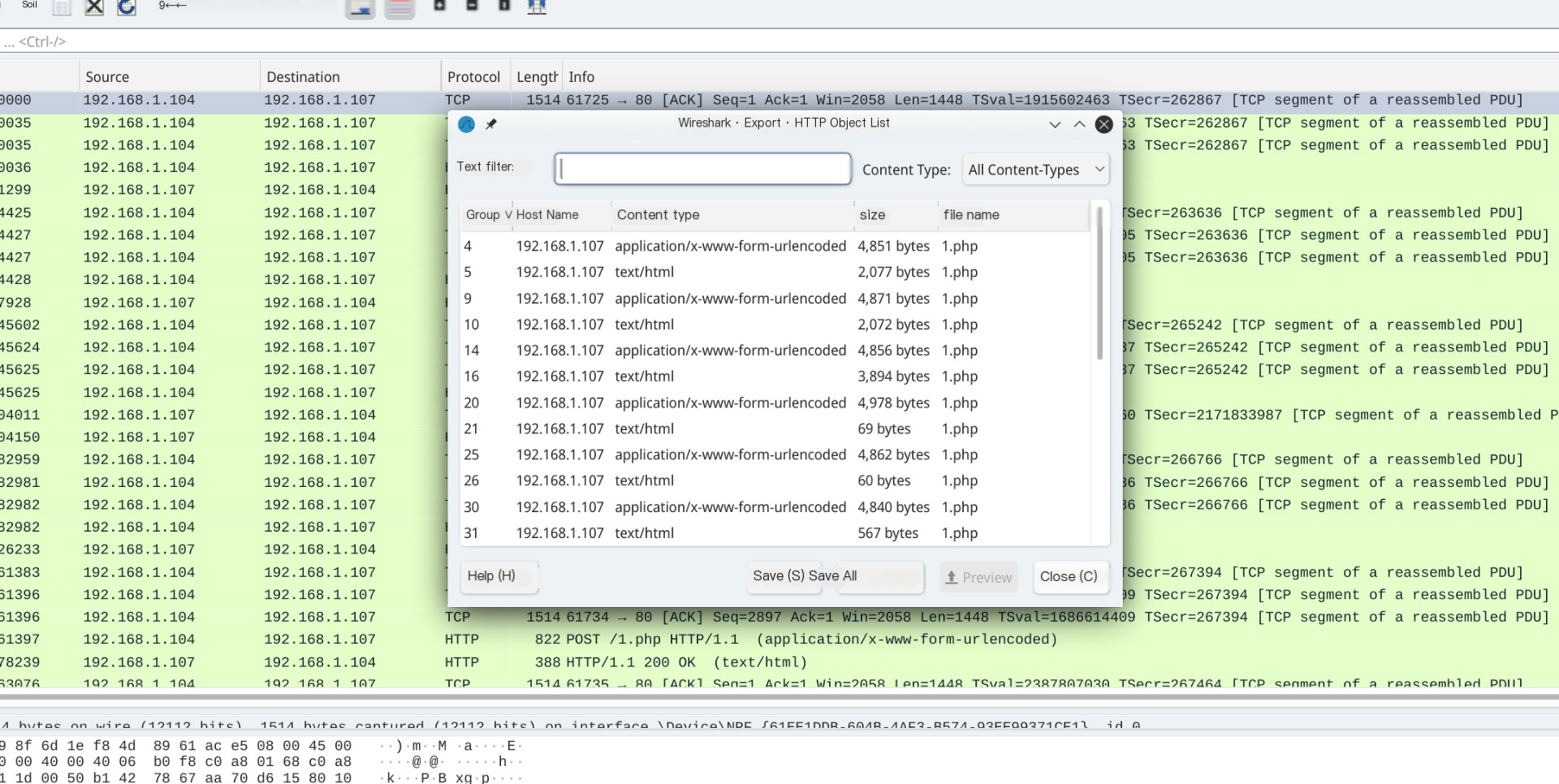This screenshot has width=1559, height=784.
Task: Close the HTTP Object List dialog window
Action: tap(1104, 124)
